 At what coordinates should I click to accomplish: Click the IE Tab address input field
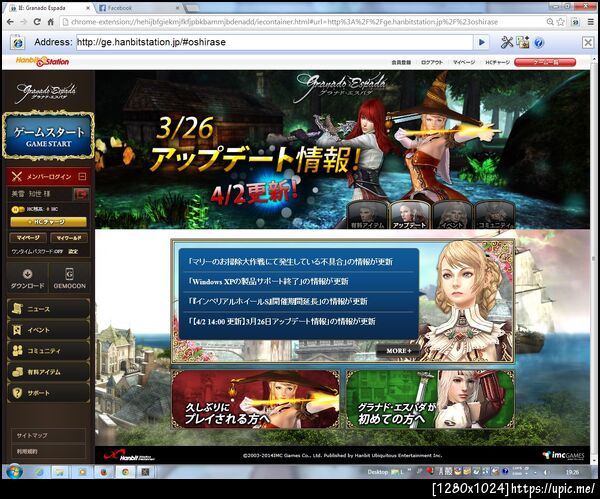(x=274, y=42)
